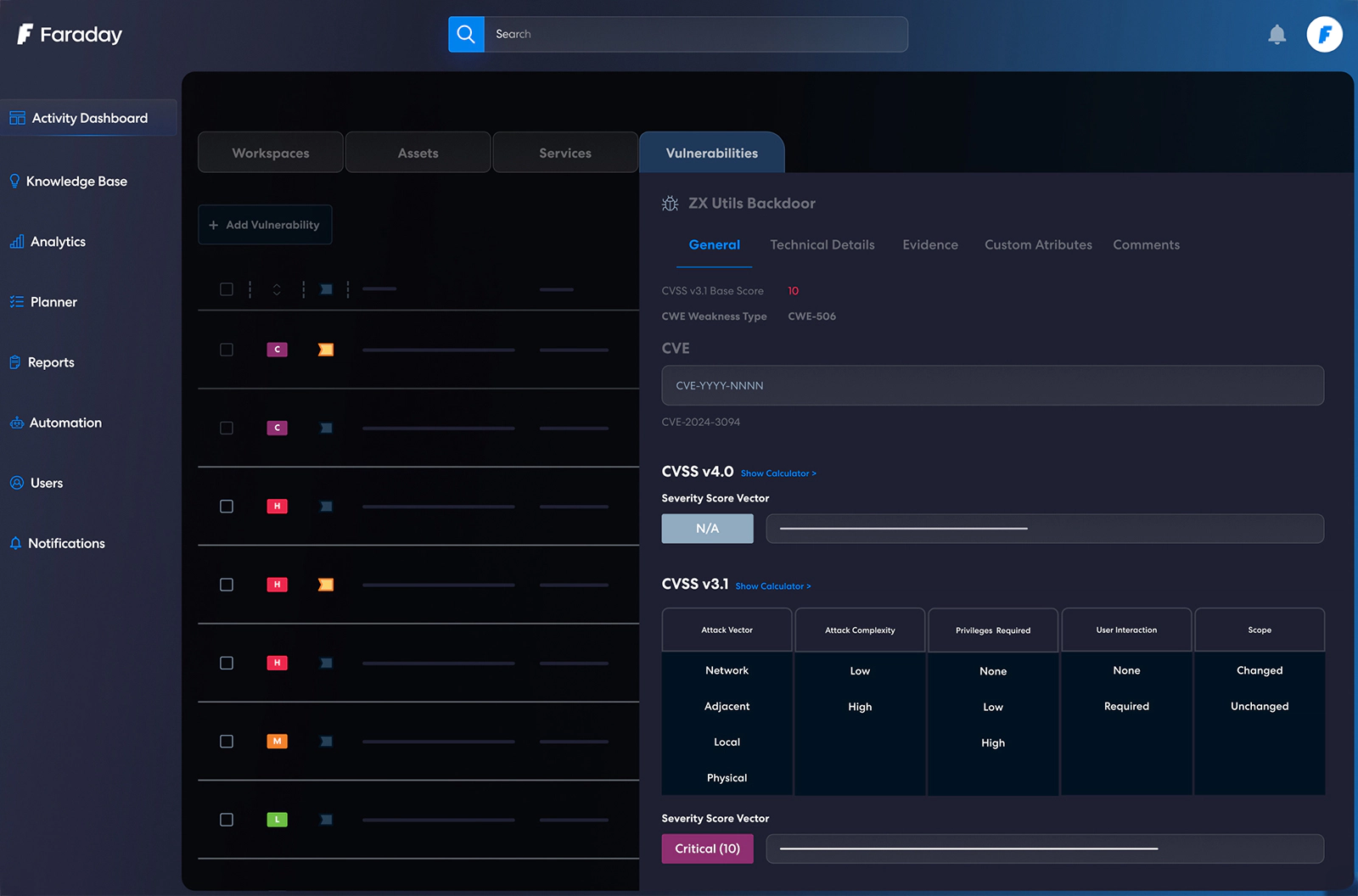
Task: Expand the CVSS v4.0 Show Calculator
Action: coord(777,473)
